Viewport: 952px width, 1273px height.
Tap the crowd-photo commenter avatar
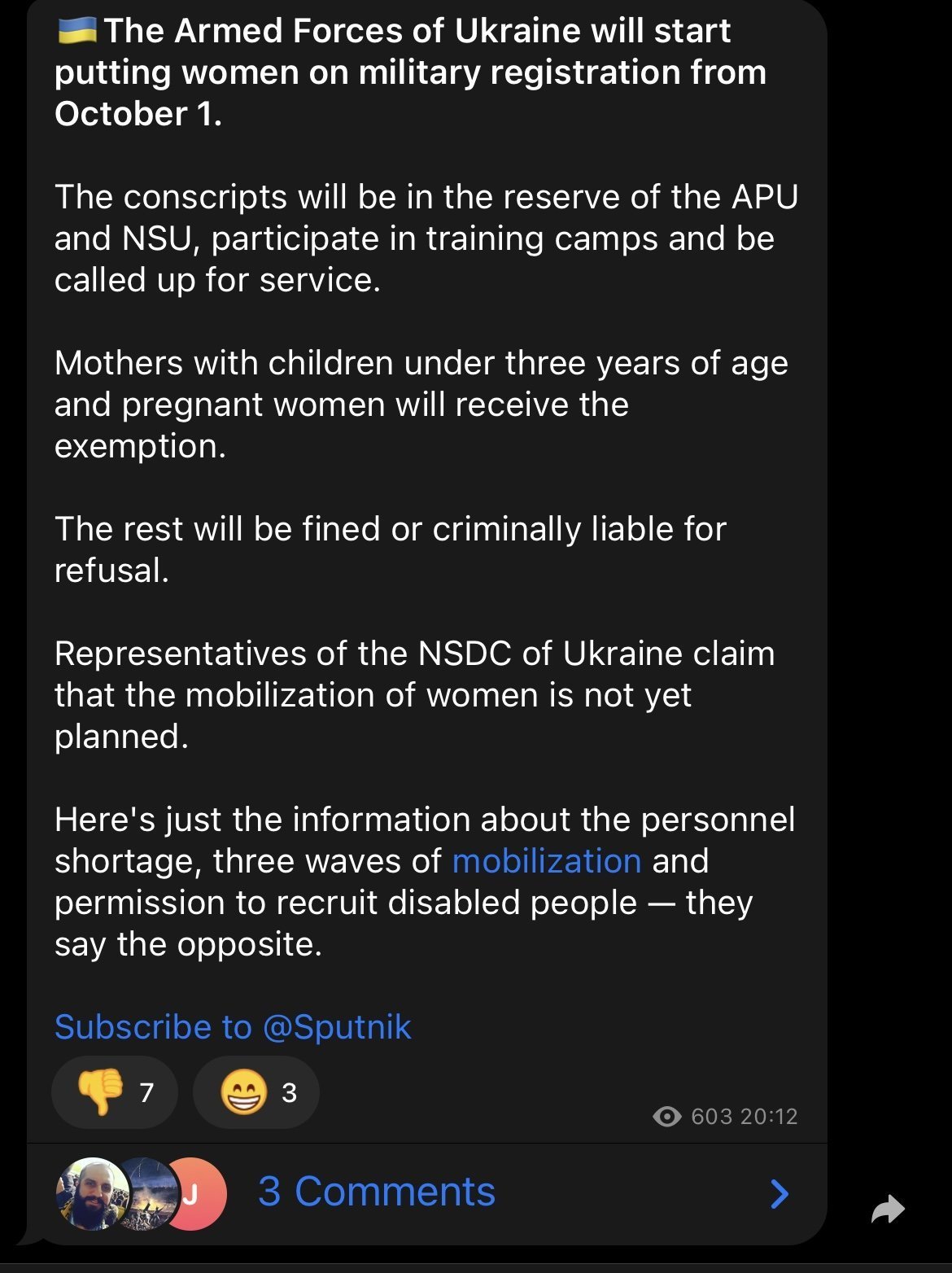pyautogui.click(x=148, y=1193)
